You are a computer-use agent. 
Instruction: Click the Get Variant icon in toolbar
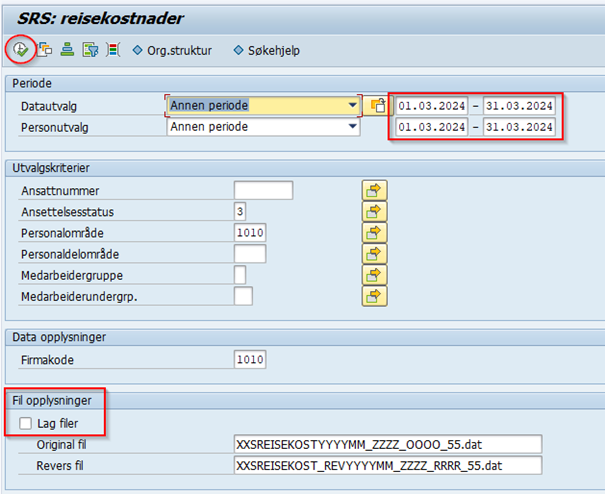click(45, 50)
